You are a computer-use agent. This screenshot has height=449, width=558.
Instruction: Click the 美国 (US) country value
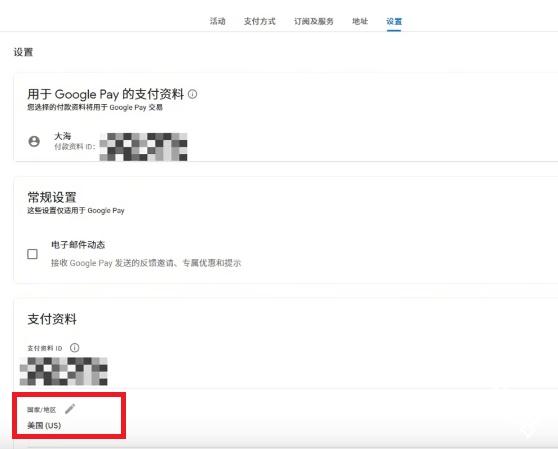coord(44,425)
